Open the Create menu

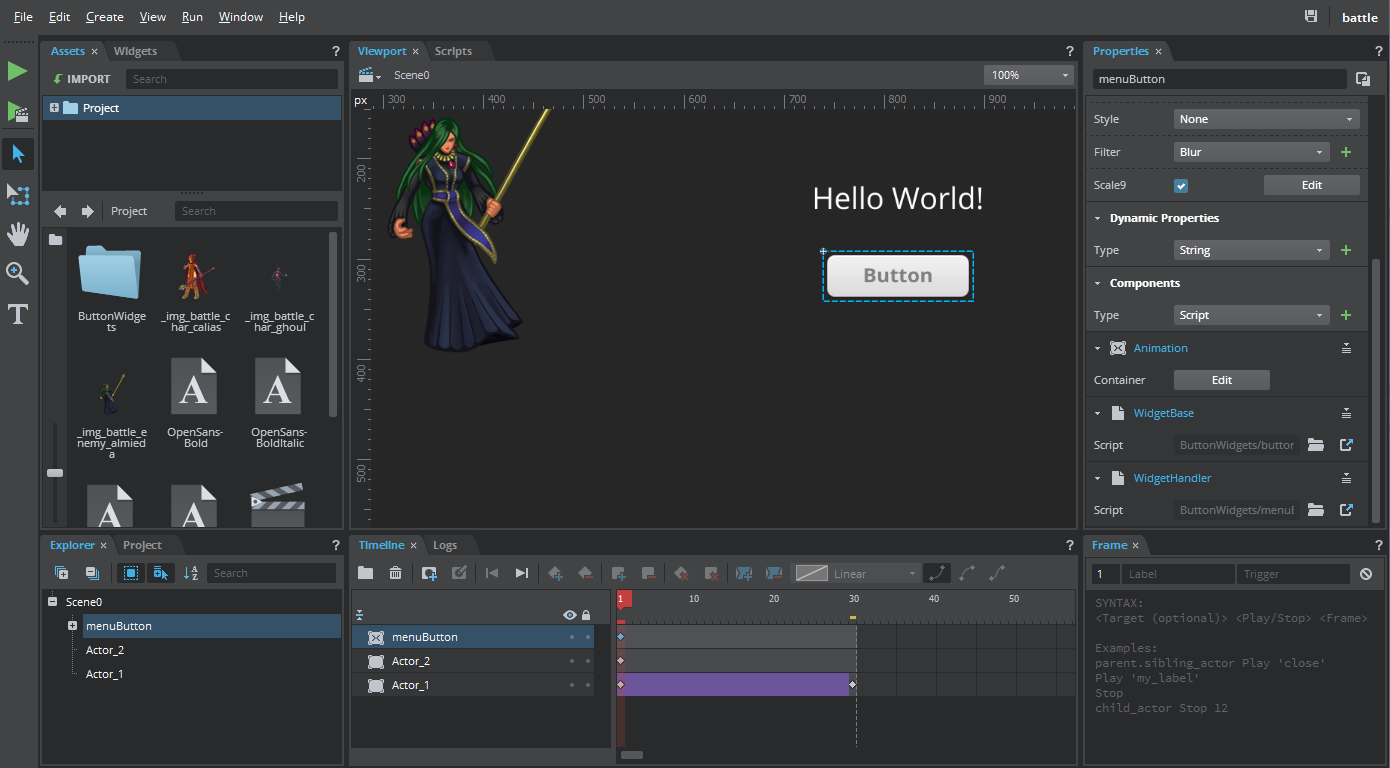tap(104, 17)
